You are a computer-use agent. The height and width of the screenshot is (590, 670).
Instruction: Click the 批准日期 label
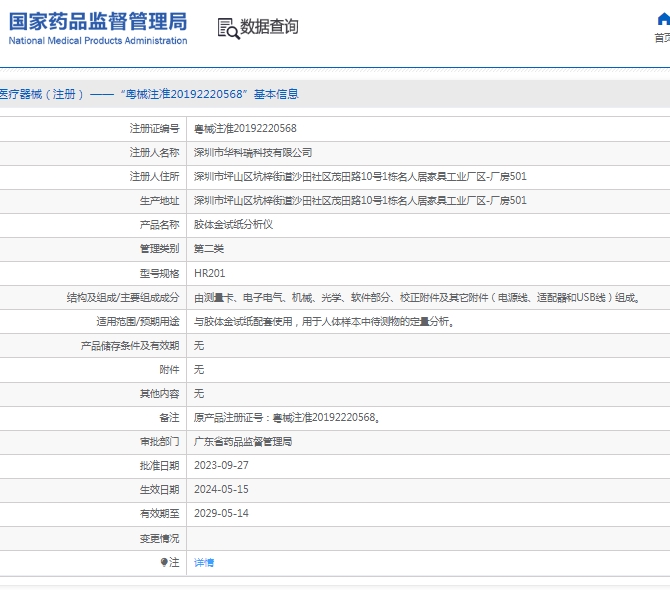(159, 465)
